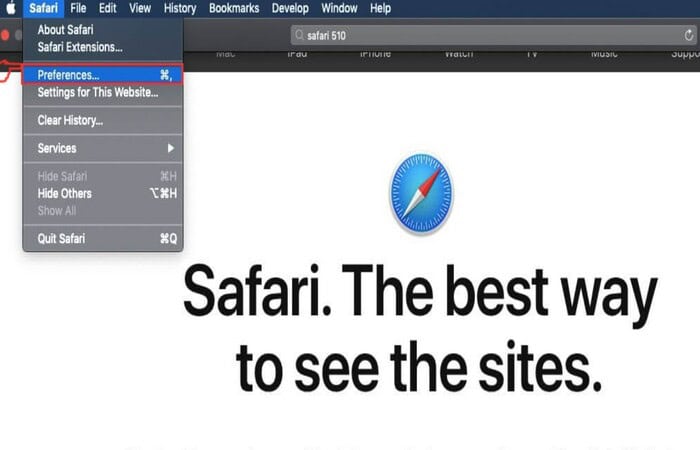
Task: Choose Settings for This Website…
Action: tap(103, 92)
